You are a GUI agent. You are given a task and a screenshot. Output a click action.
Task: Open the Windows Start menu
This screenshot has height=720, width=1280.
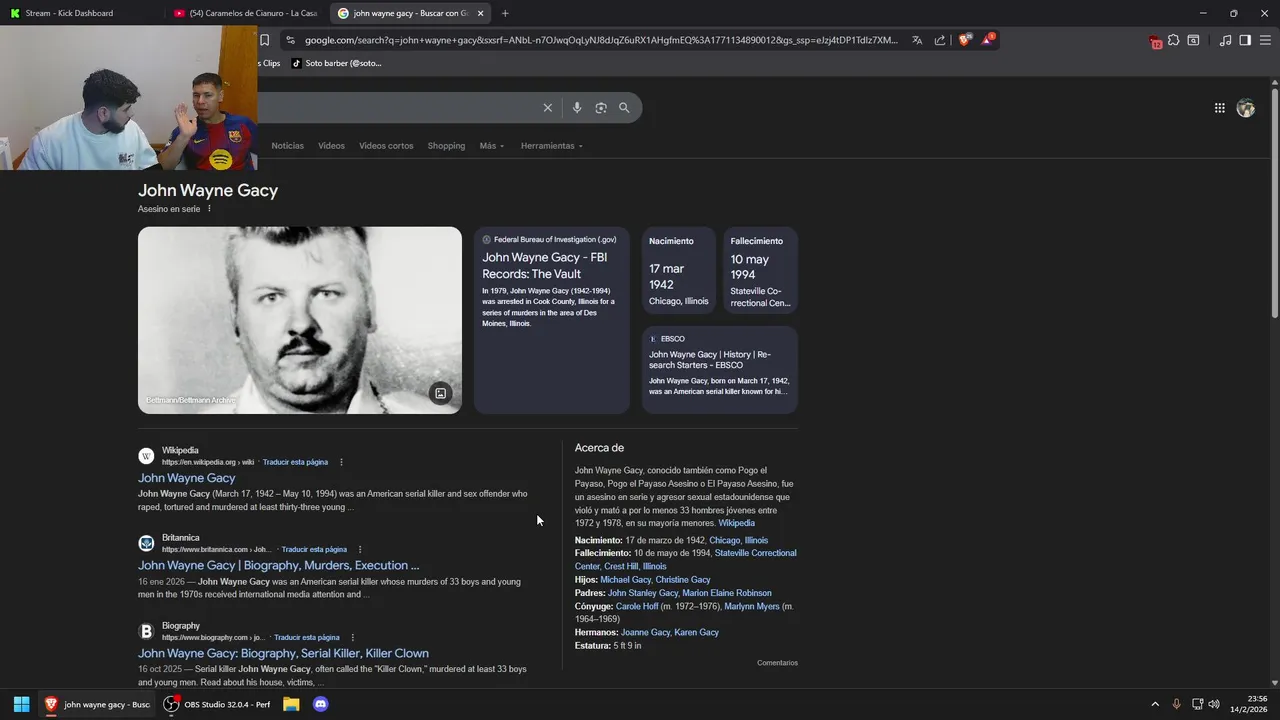click(21, 704)
